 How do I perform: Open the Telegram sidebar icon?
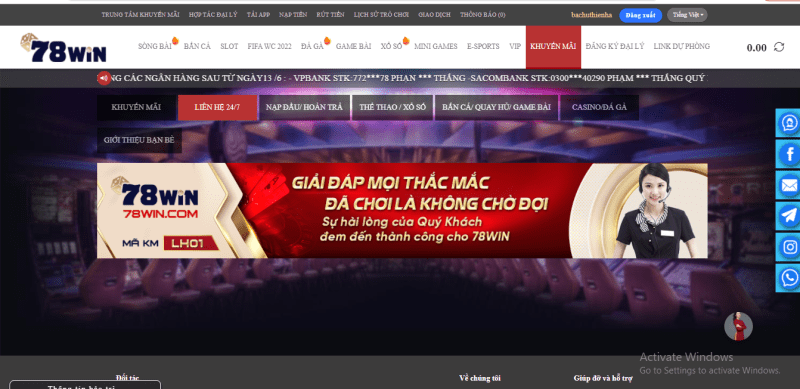tap(789, 216)
